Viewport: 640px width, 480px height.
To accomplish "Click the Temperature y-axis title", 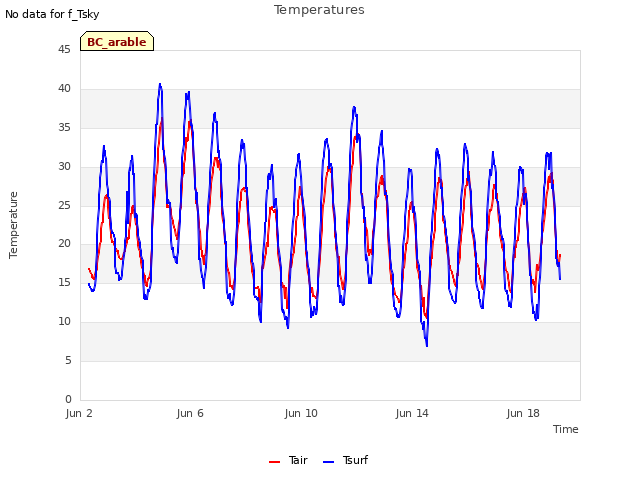I will [x=13, y=225].
